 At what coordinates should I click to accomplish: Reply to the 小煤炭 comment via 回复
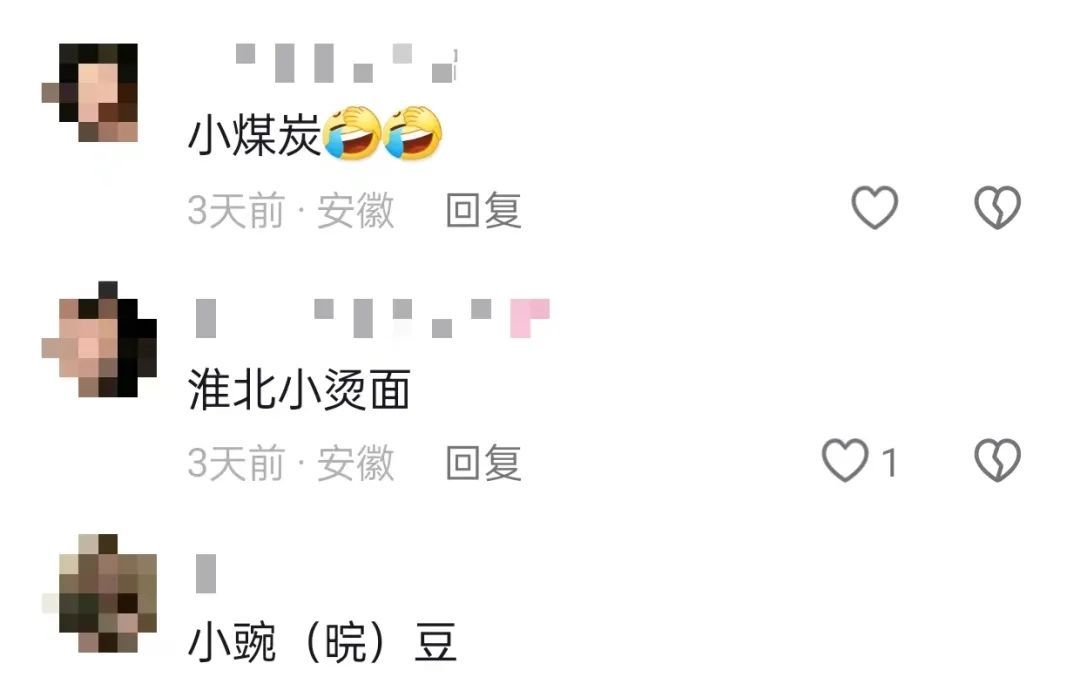click(484, 210)
